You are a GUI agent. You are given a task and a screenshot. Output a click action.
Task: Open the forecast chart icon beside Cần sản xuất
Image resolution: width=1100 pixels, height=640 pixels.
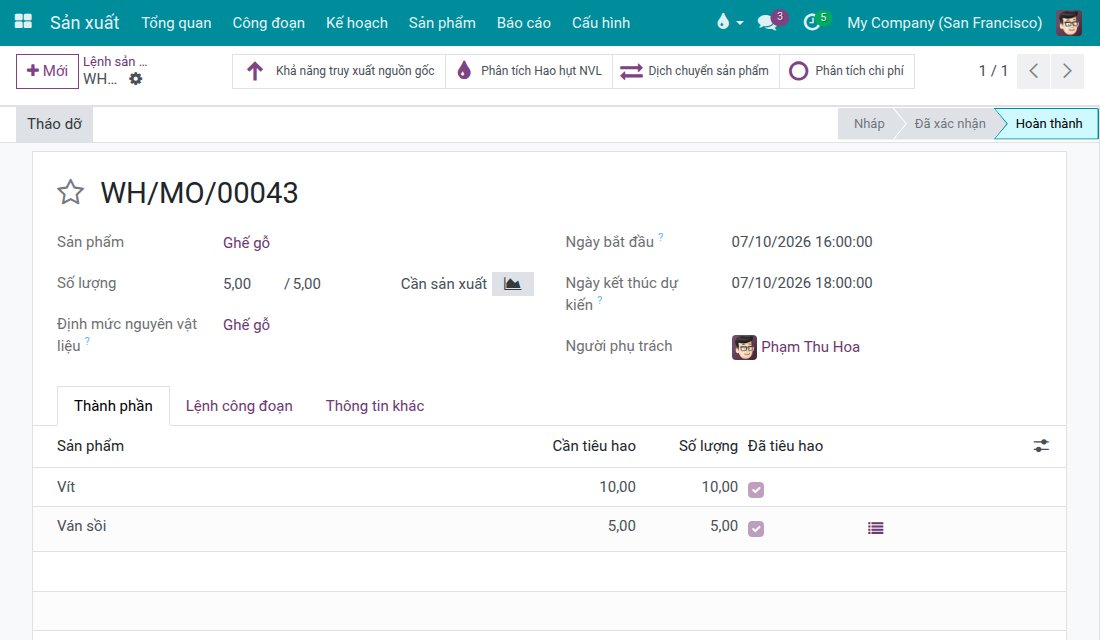[x=512, y=284]
